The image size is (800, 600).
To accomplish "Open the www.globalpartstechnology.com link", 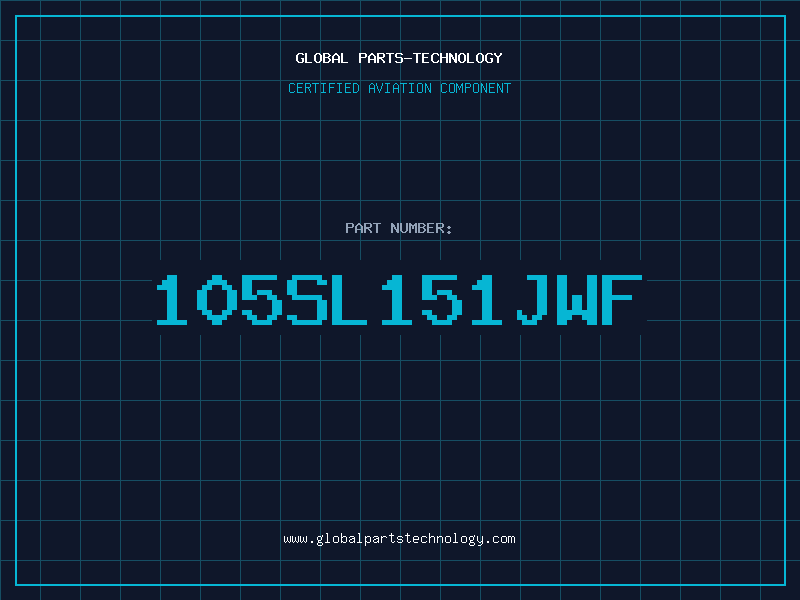I will coord(399,539).
